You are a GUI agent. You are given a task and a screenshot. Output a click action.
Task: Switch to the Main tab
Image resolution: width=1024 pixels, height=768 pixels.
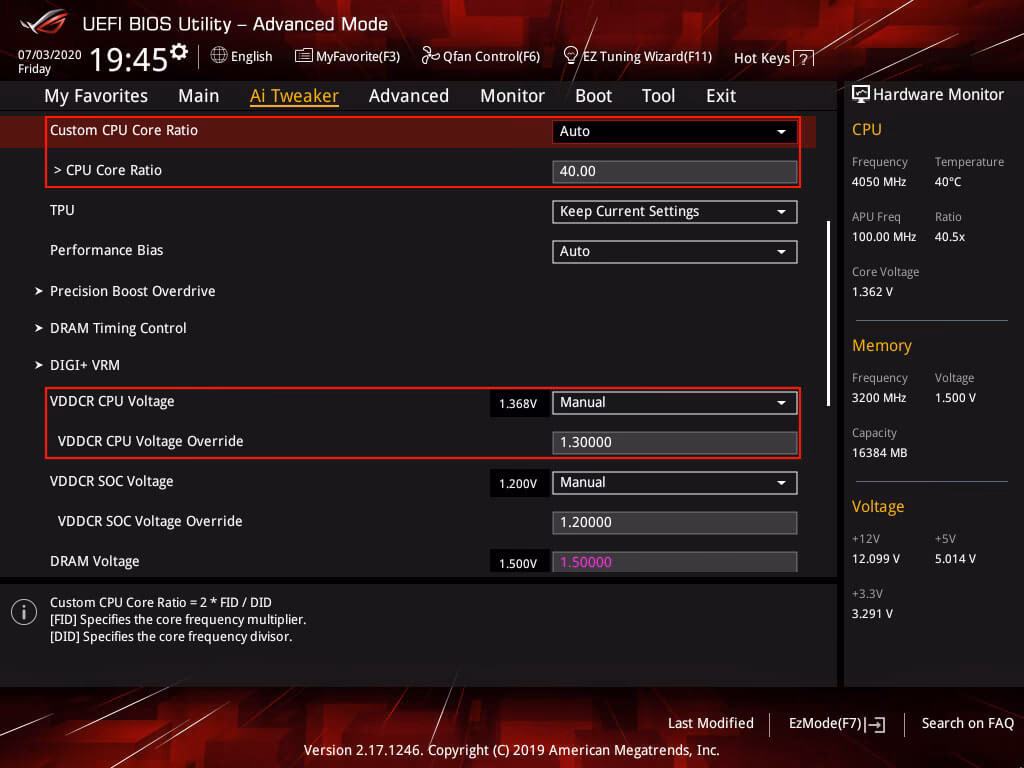199,96
